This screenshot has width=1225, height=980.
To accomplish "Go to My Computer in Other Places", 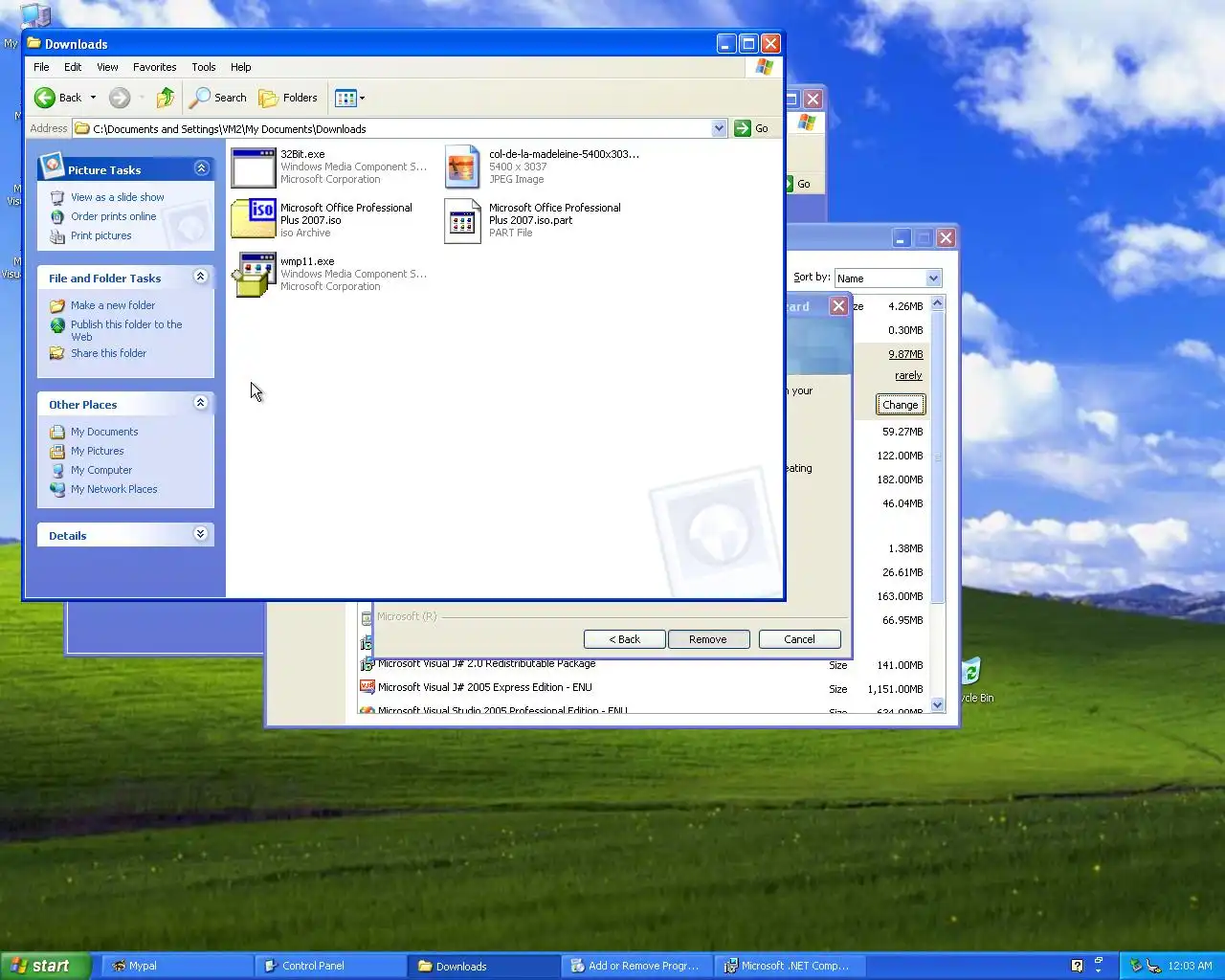I will click(x=100, y=470).
